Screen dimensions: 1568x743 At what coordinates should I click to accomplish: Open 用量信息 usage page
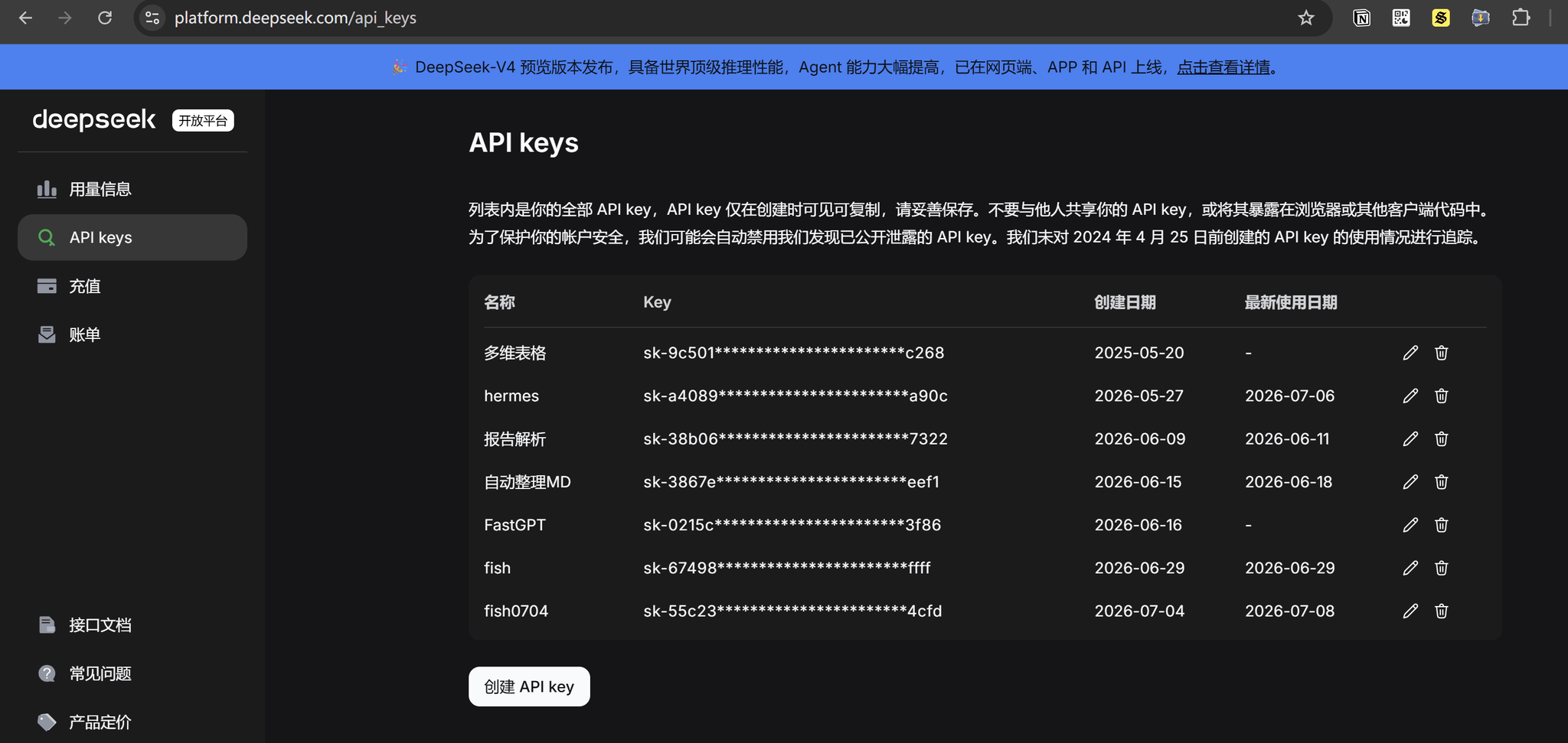(x=132, y=189)
